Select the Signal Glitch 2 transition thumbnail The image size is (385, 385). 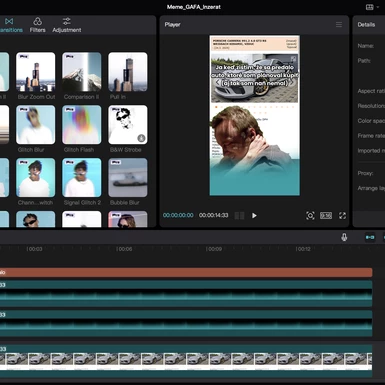click(x=82, y=177)
